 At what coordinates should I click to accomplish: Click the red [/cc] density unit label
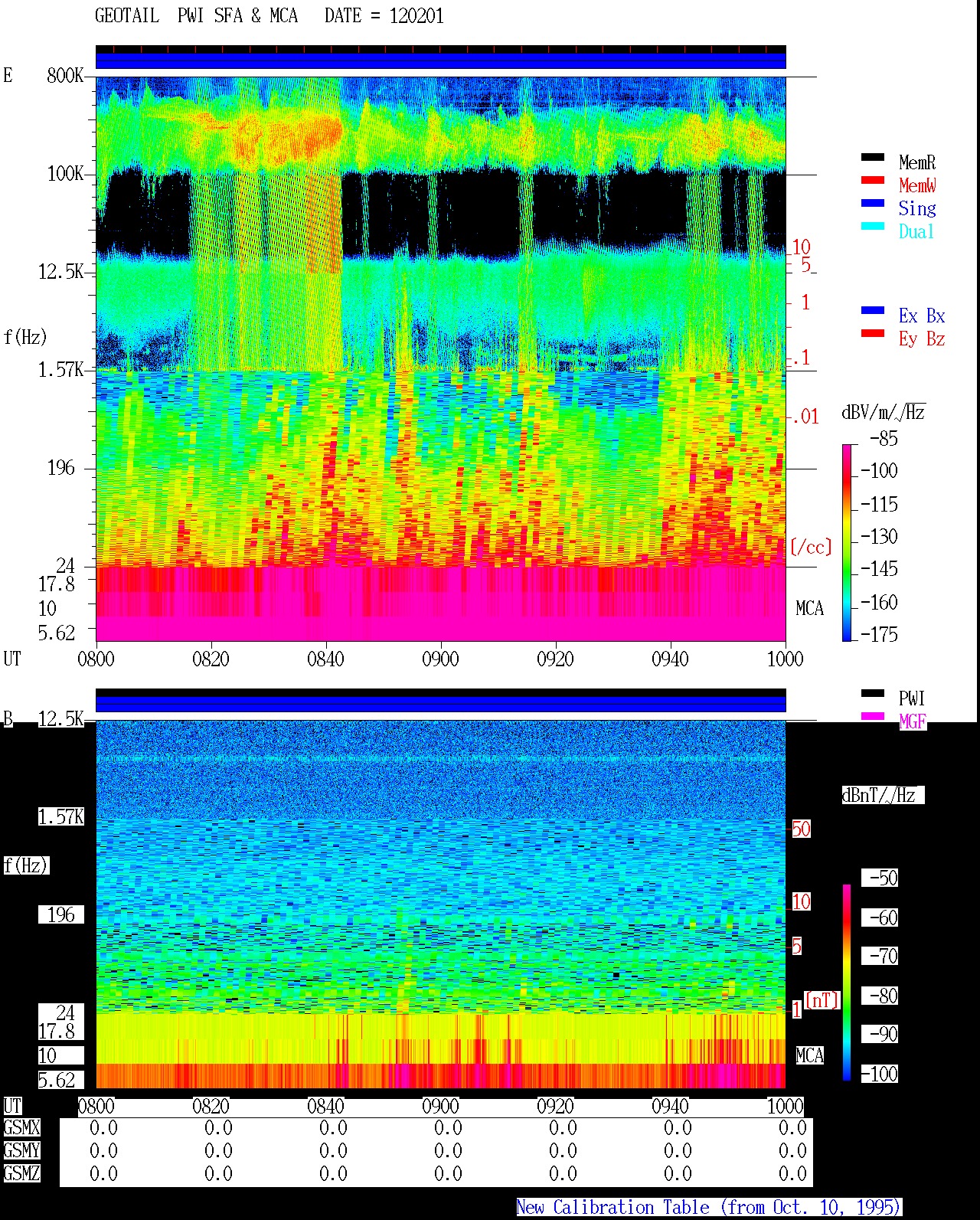(x=811, y=547)
